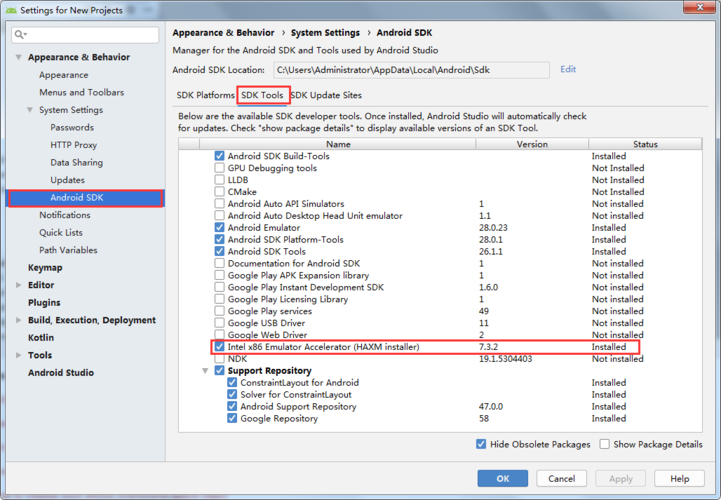The height and width of the screenshot is (500, 721).
Task: Uncheck the Support Repository checkbox
Action: [x=219, y=371]
